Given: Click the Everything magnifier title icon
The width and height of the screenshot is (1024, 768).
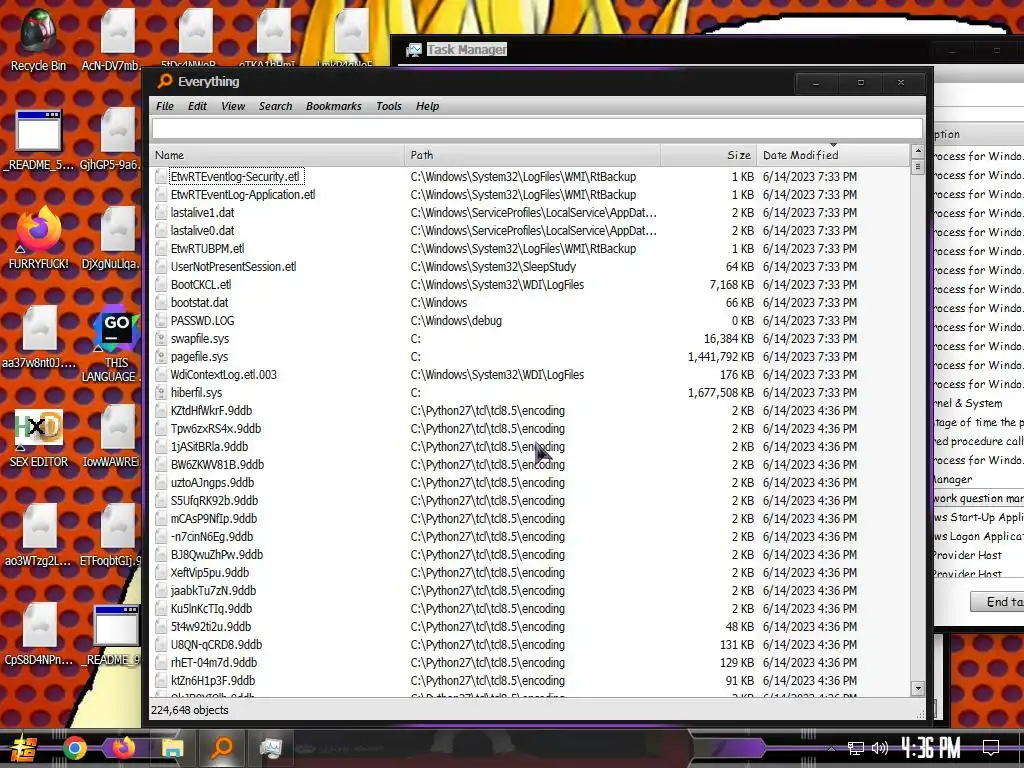Looking at the screenshot, I should [x=165, y=81].
